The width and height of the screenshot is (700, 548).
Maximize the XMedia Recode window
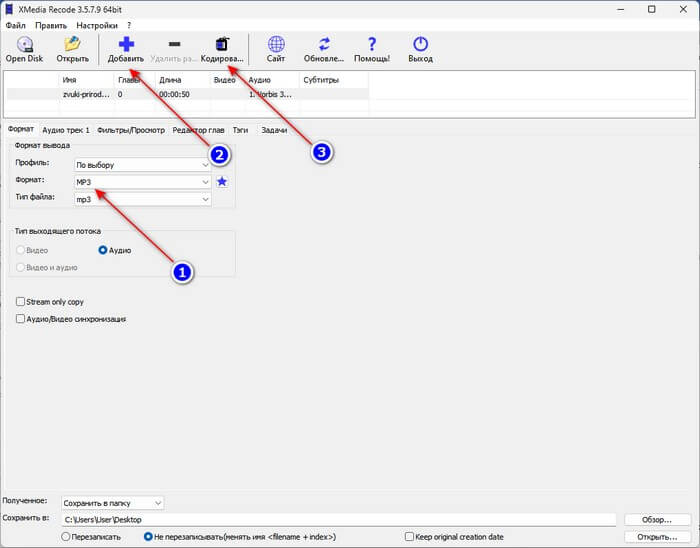pyautogui.click(x=651, y=9)
